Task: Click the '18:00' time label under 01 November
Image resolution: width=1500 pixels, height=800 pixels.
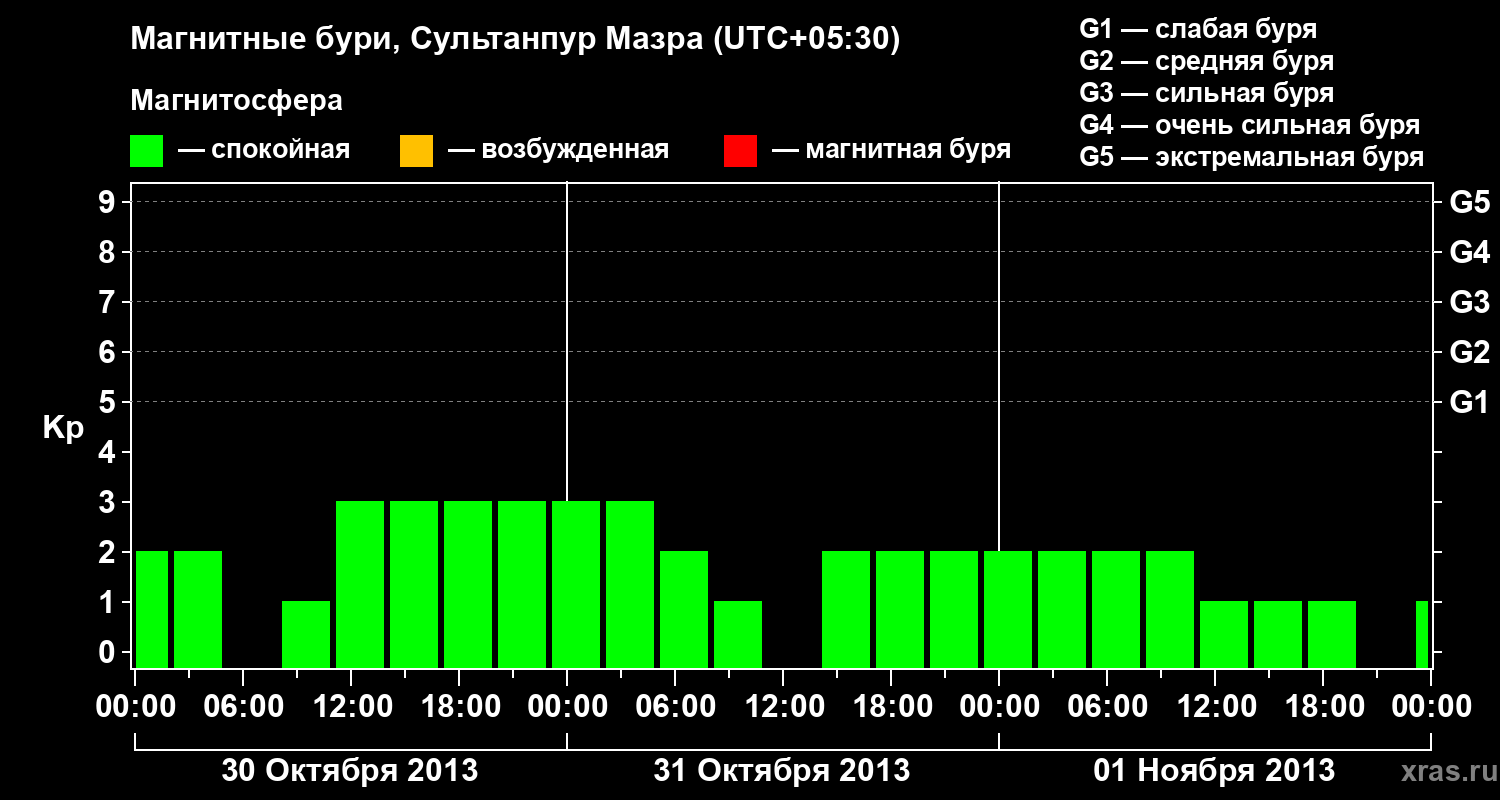Action: pyautogui.click(x=1324, y=706)
